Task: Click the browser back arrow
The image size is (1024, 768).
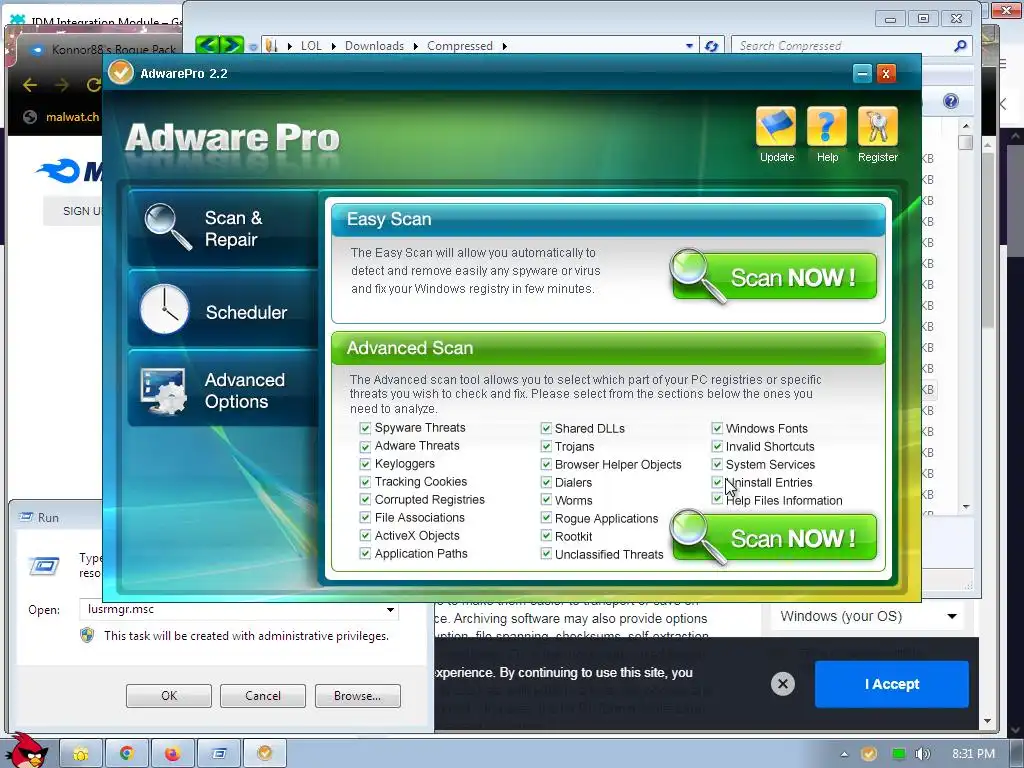Action: pyautogui.click(x=30, y=85)
